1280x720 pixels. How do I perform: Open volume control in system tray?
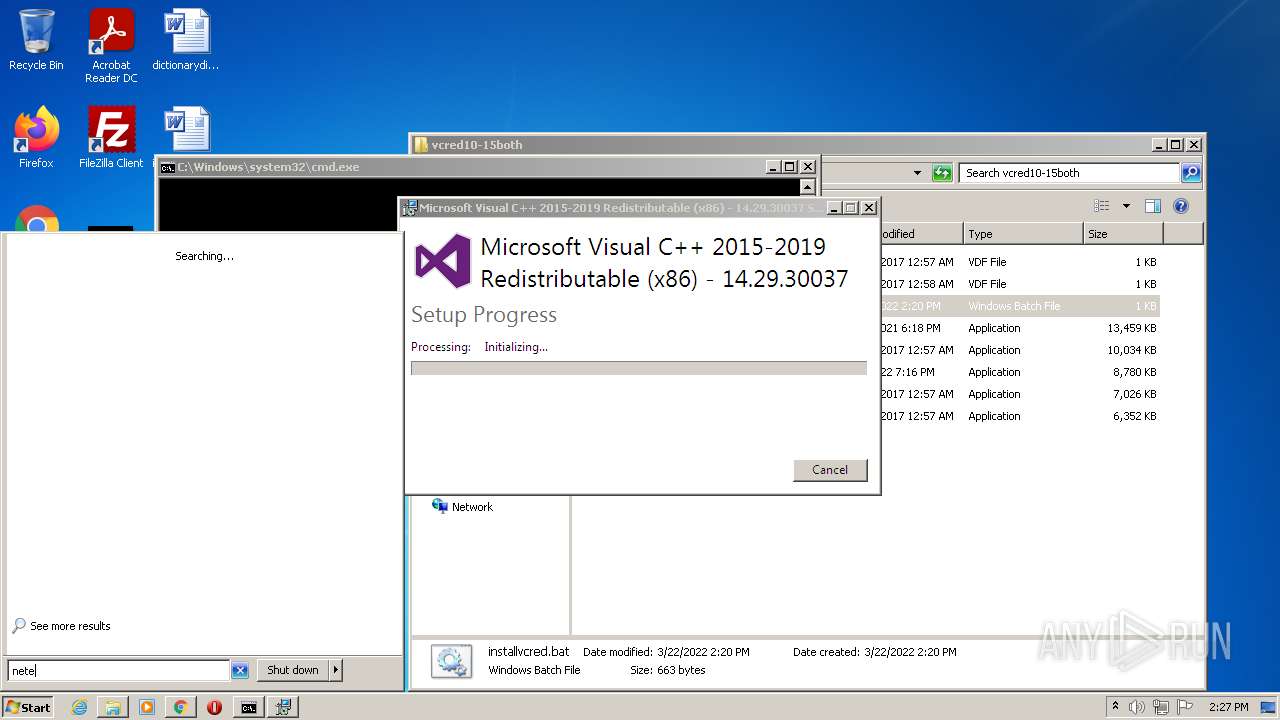(1137, 707)
